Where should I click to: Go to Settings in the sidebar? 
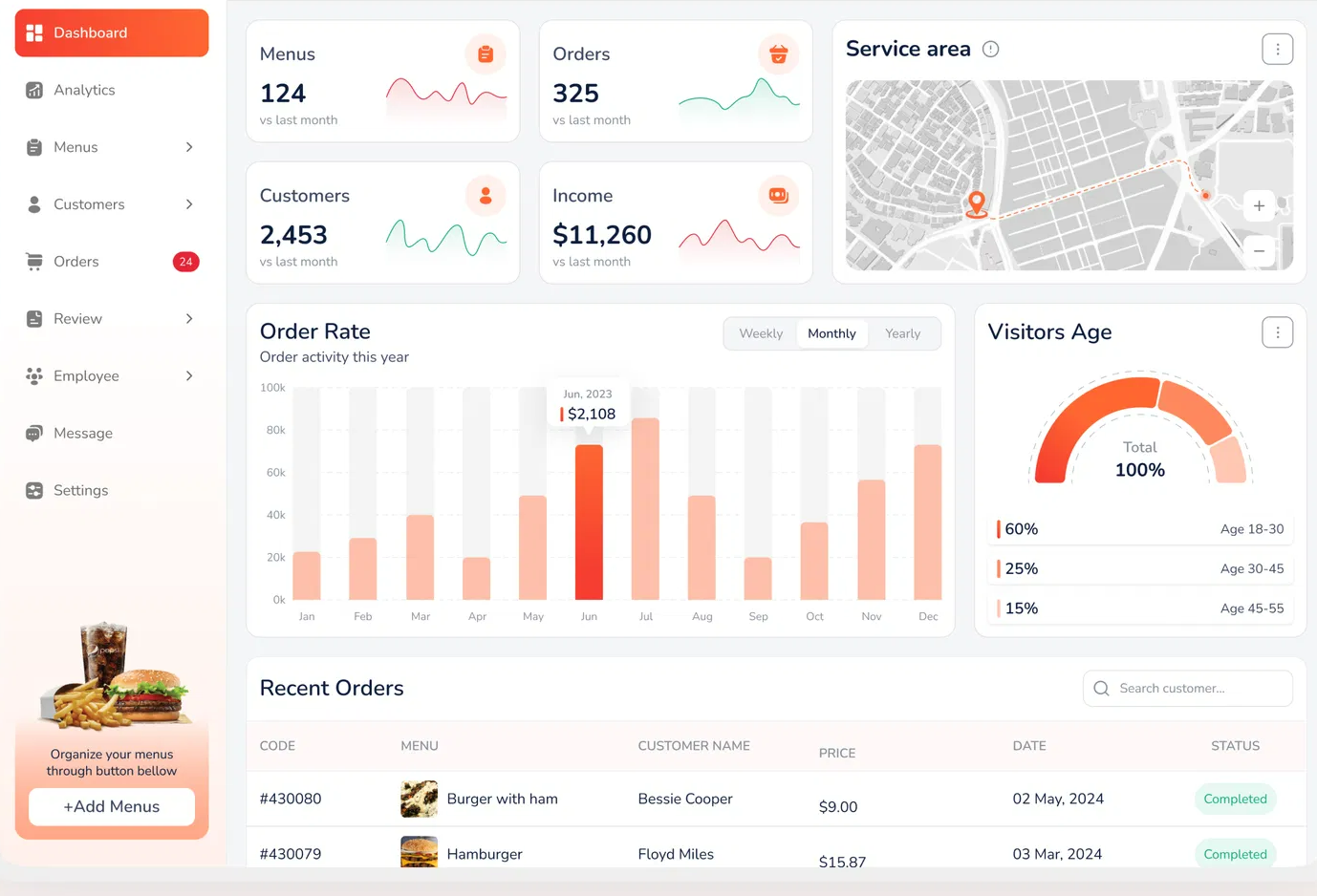pyautogui.click(x=80, y=491)
